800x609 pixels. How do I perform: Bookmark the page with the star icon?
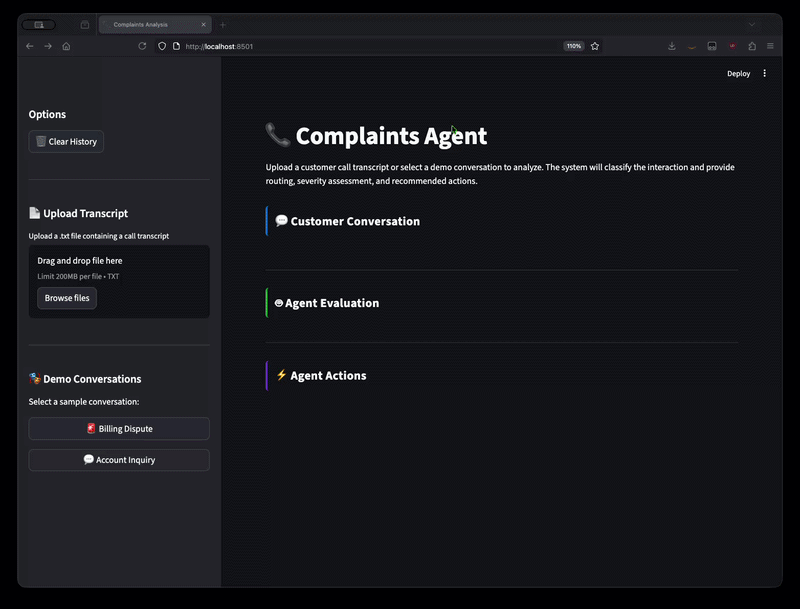click(x=595, y=46)
